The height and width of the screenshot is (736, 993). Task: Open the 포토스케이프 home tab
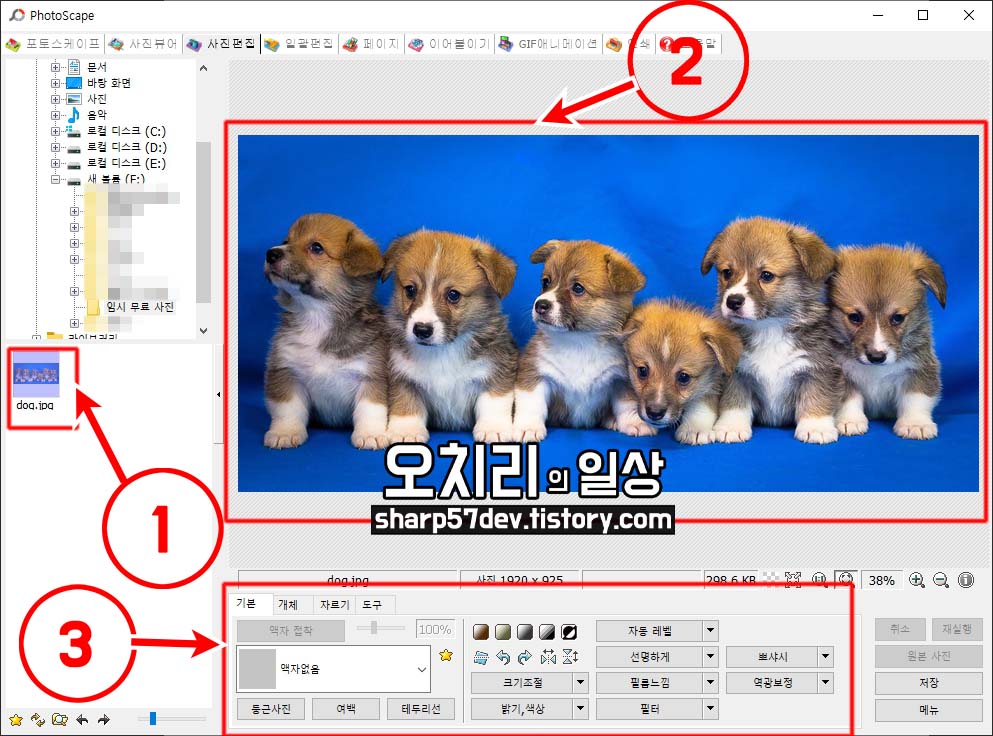point(53,44)
